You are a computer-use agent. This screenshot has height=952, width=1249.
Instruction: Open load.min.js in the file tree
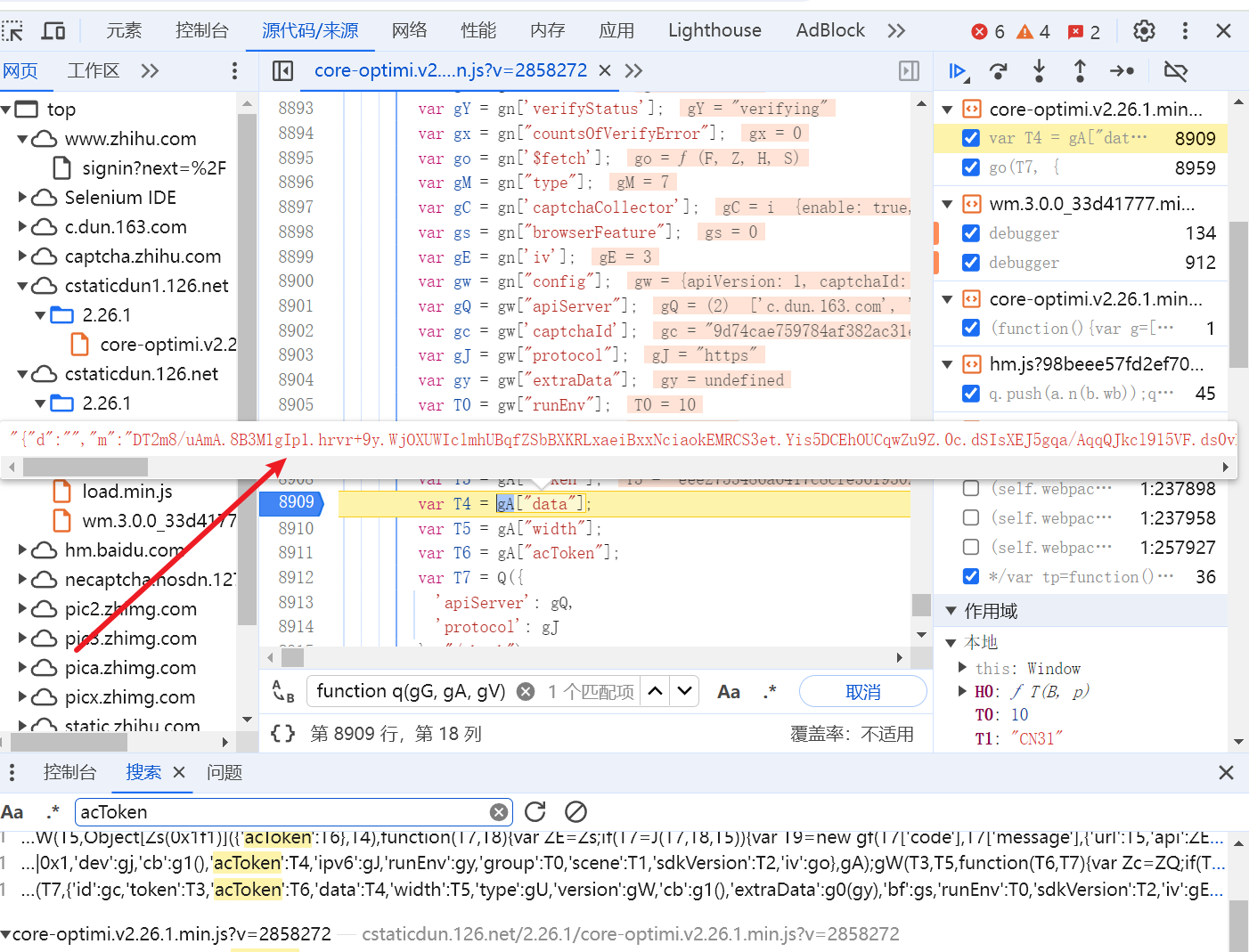pyautogui.click(x=127, y=492)
